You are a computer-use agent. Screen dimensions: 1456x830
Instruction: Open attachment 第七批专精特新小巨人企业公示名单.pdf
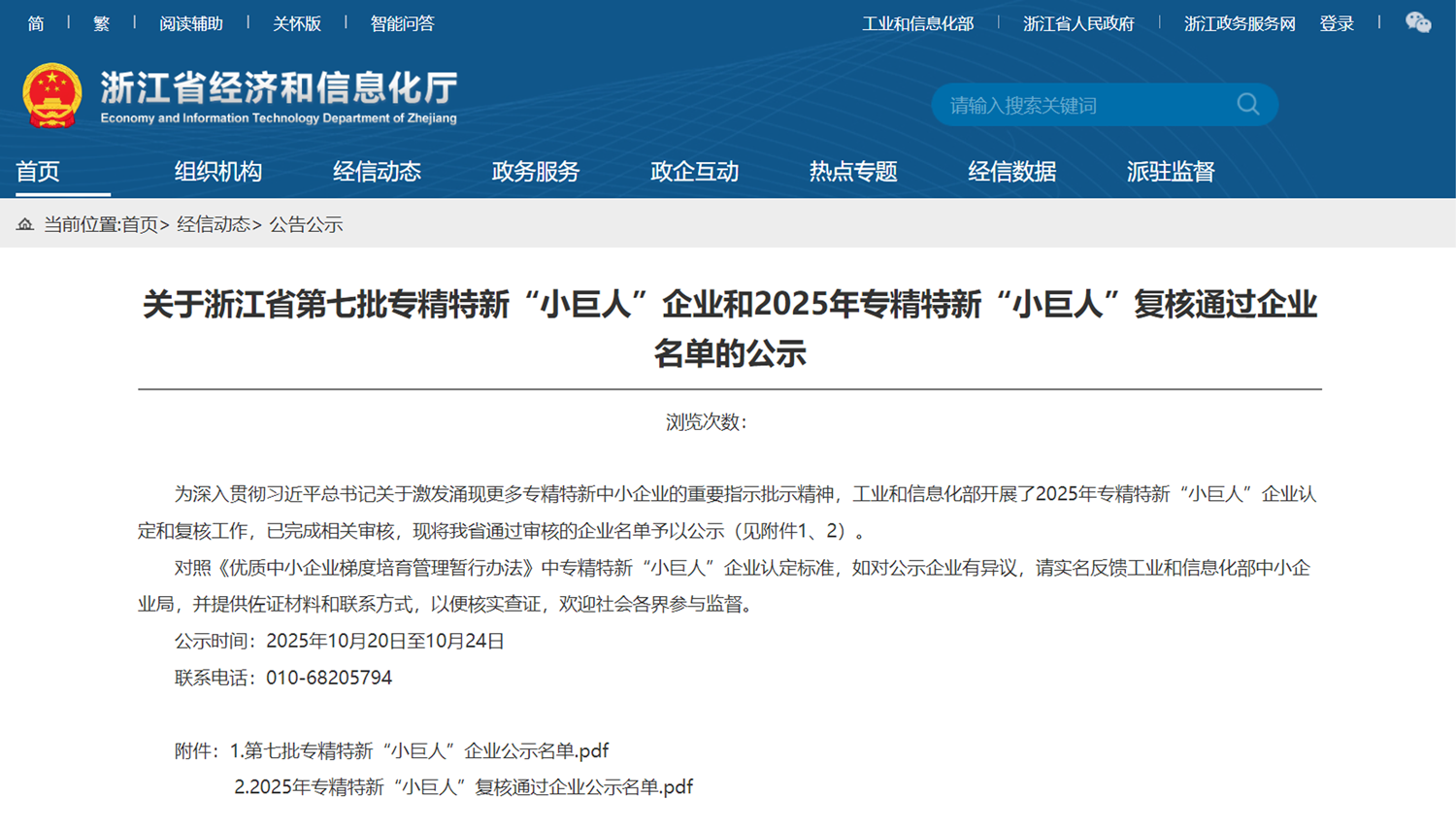coord(419,750)
